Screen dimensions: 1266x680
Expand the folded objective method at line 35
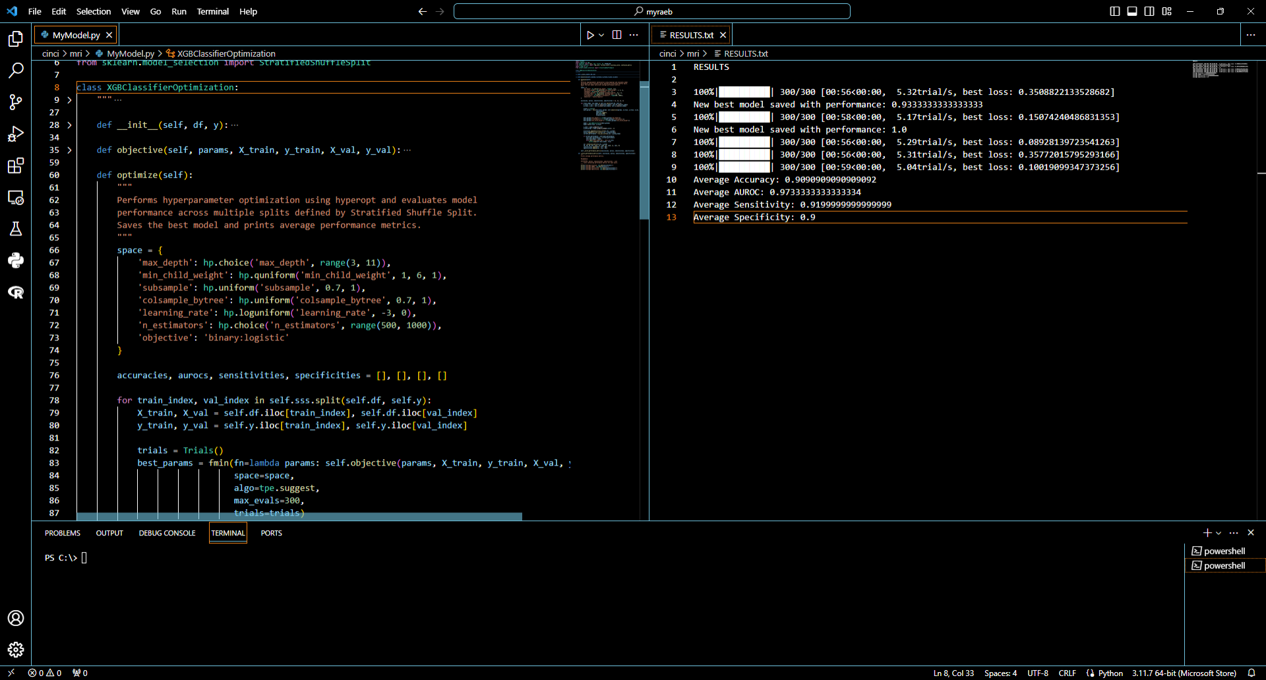69,150
